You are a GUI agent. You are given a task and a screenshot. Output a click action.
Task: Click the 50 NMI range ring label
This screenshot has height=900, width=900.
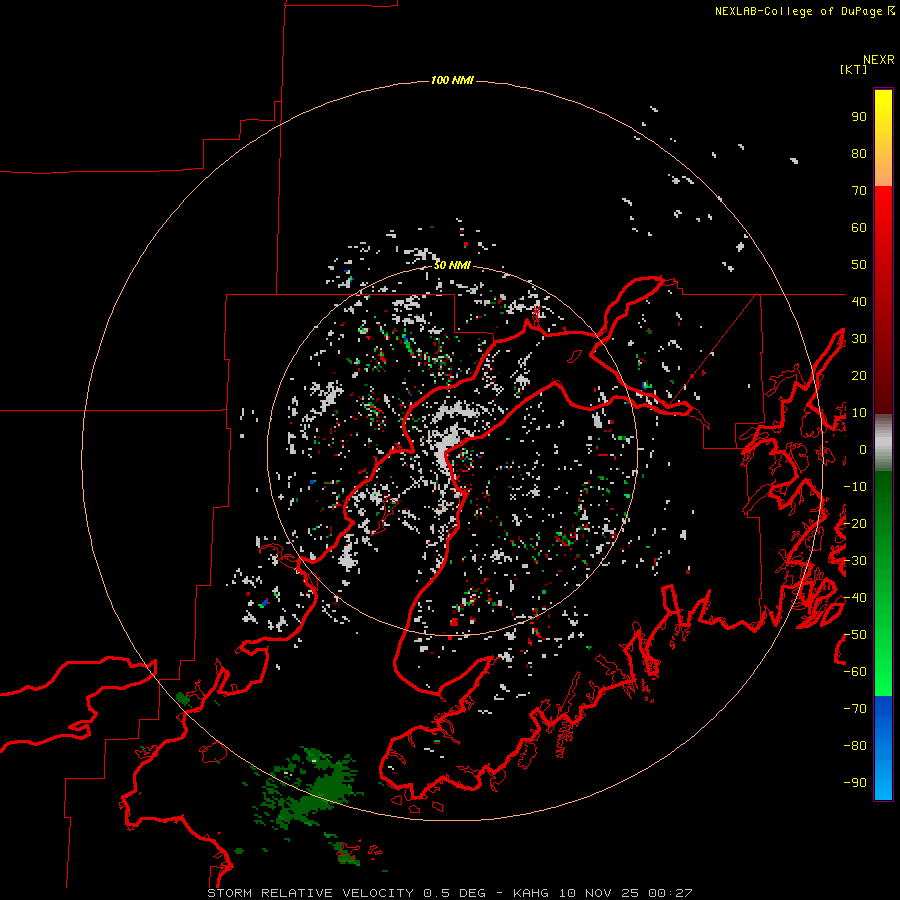[x=452, y=265]
